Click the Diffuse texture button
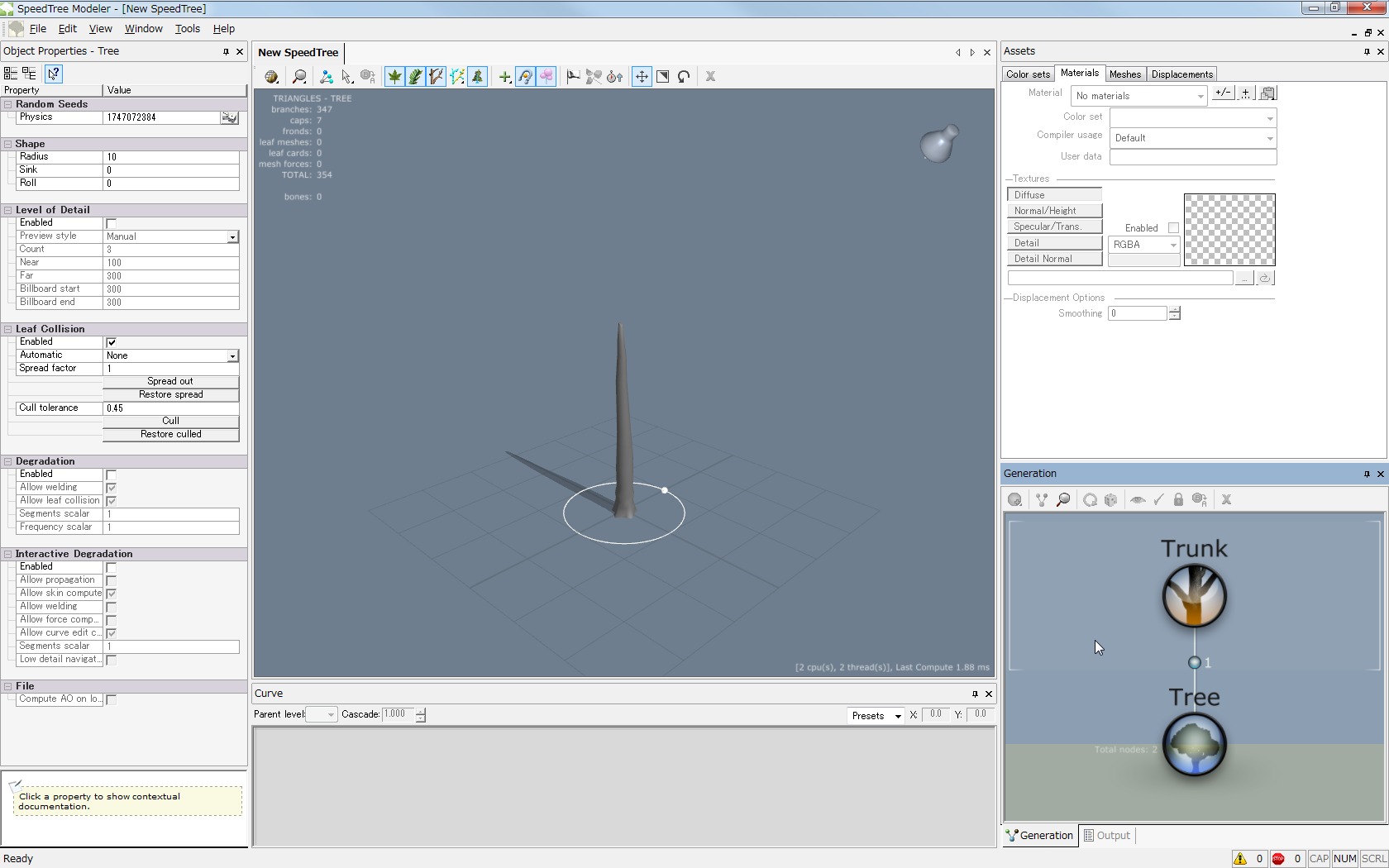This screenshot has width=1389, height=868. tap(1054, 195)
